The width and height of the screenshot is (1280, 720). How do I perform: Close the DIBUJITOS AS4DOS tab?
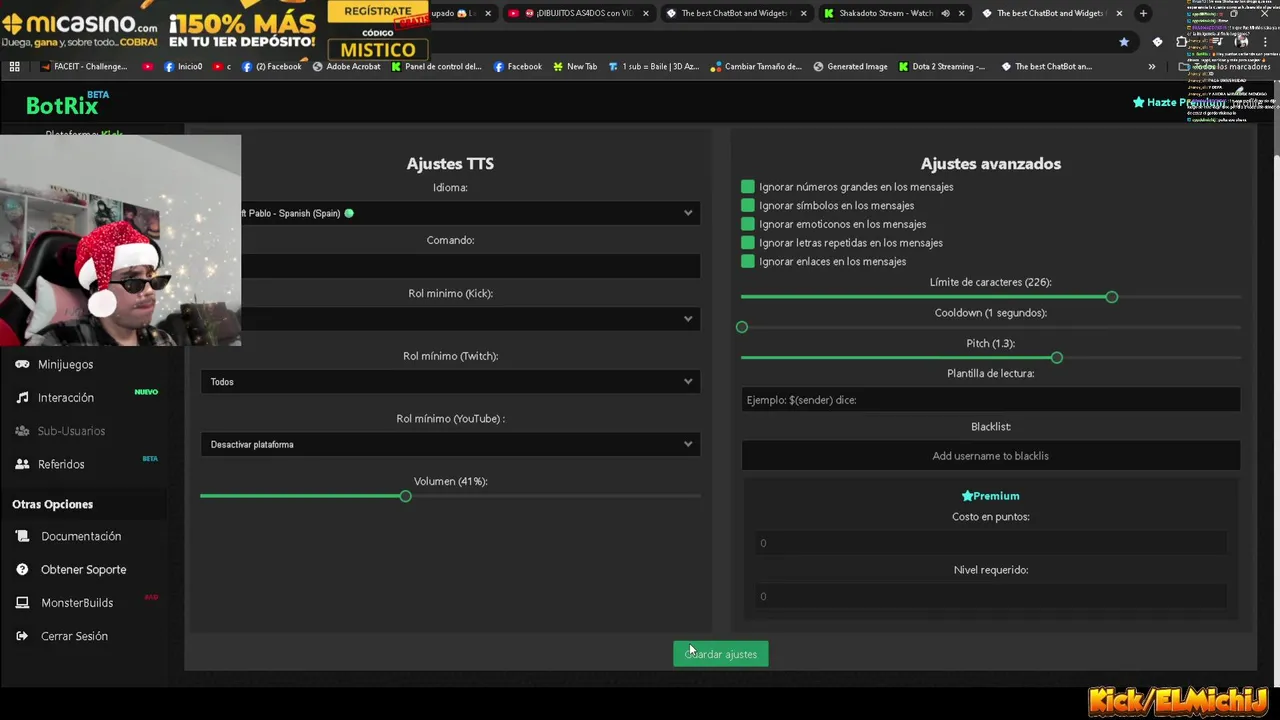click(645, 13)
